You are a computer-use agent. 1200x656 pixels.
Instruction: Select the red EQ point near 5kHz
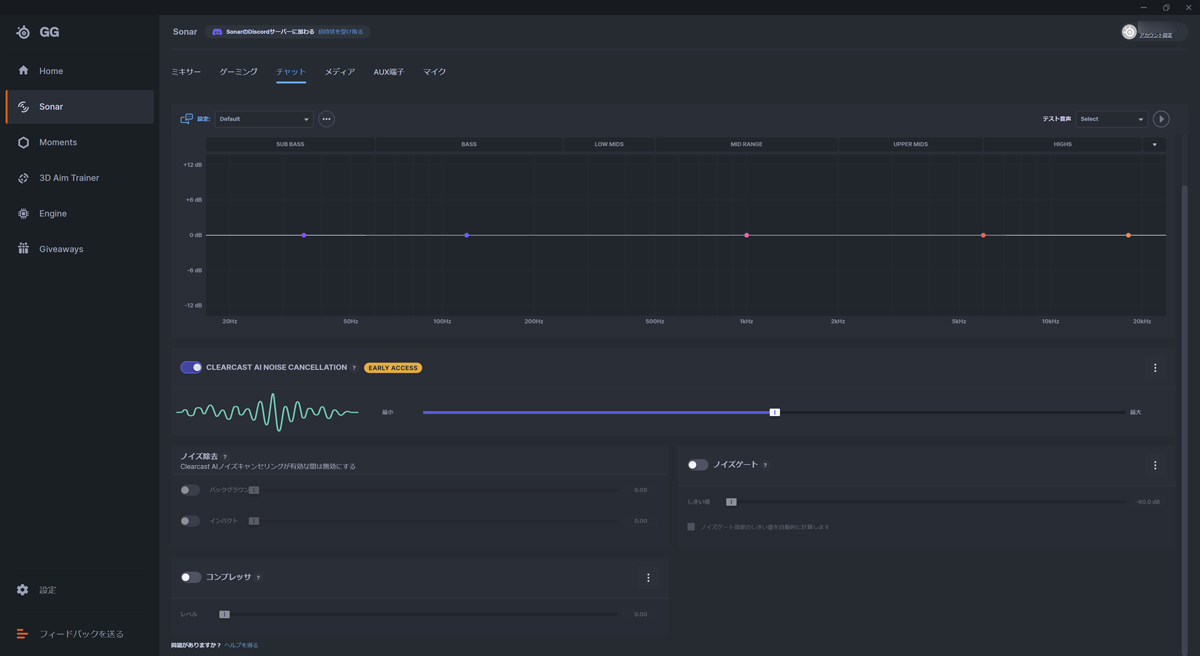click(983, 235)
